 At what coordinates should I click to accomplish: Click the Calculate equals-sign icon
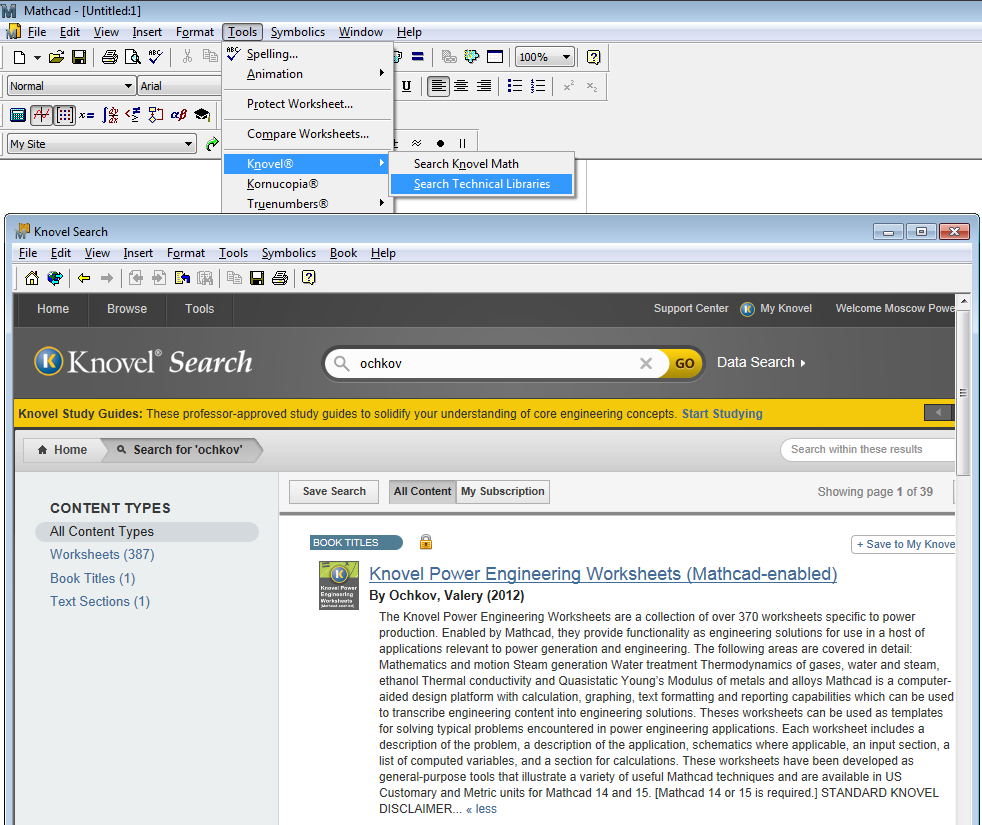(418, 57)
